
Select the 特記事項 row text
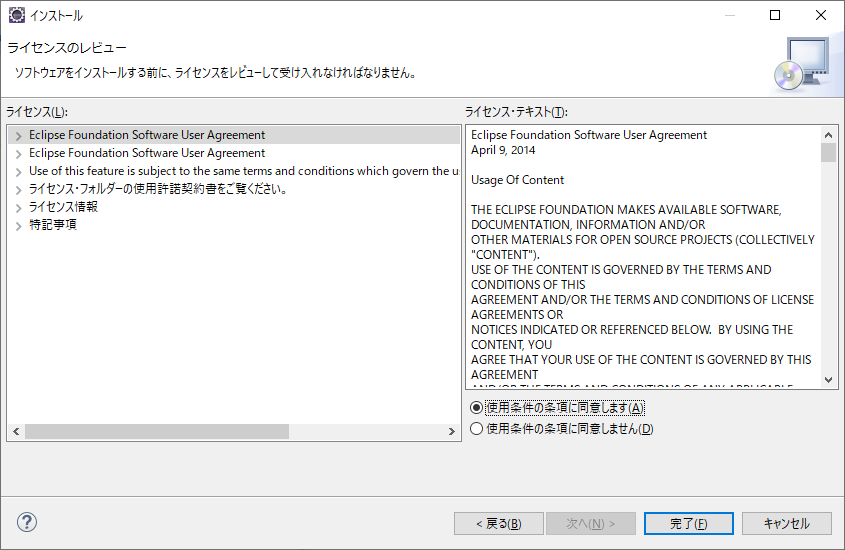click(53, 225)
